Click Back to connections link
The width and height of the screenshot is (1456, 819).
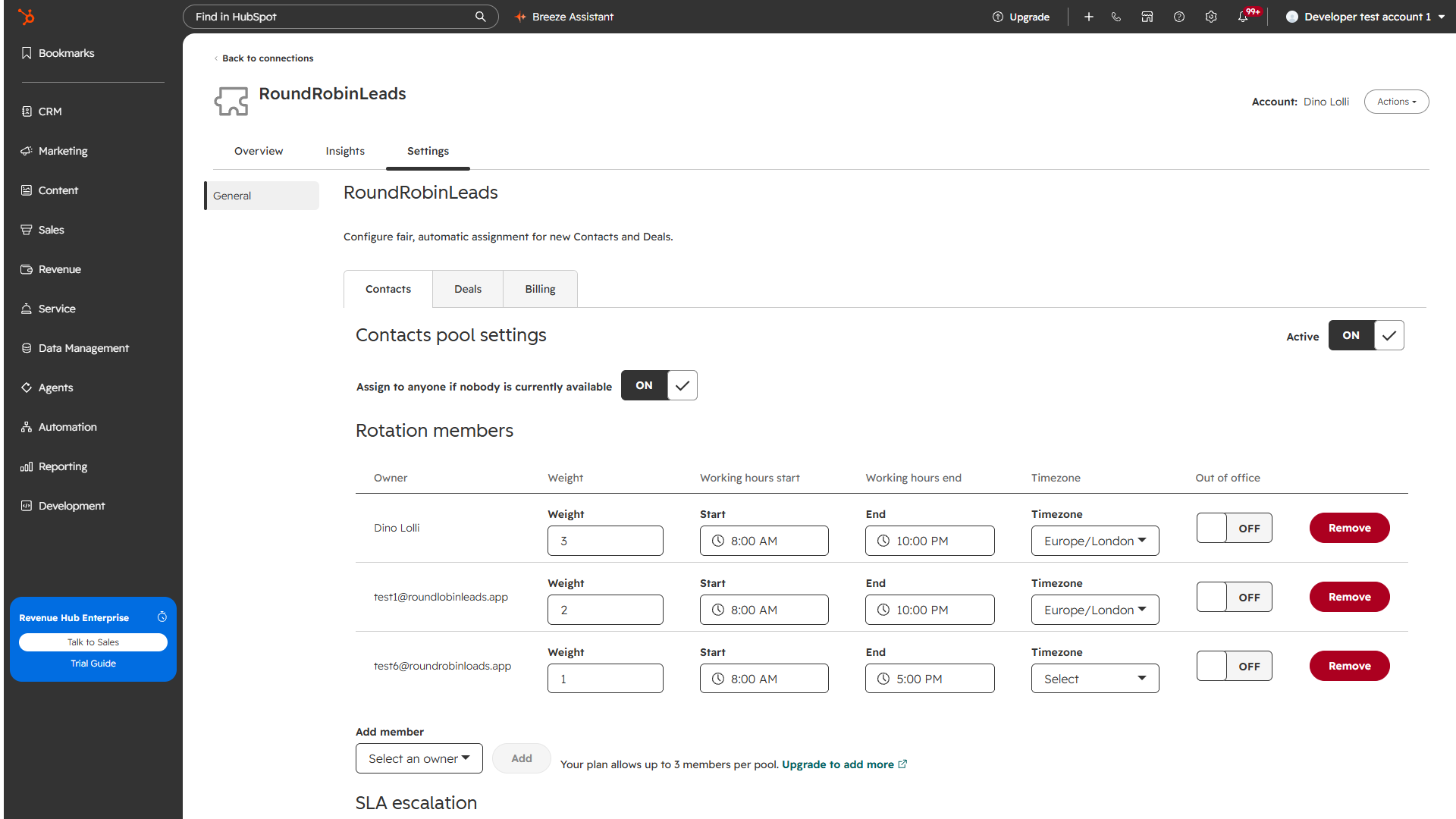[264, 58]
